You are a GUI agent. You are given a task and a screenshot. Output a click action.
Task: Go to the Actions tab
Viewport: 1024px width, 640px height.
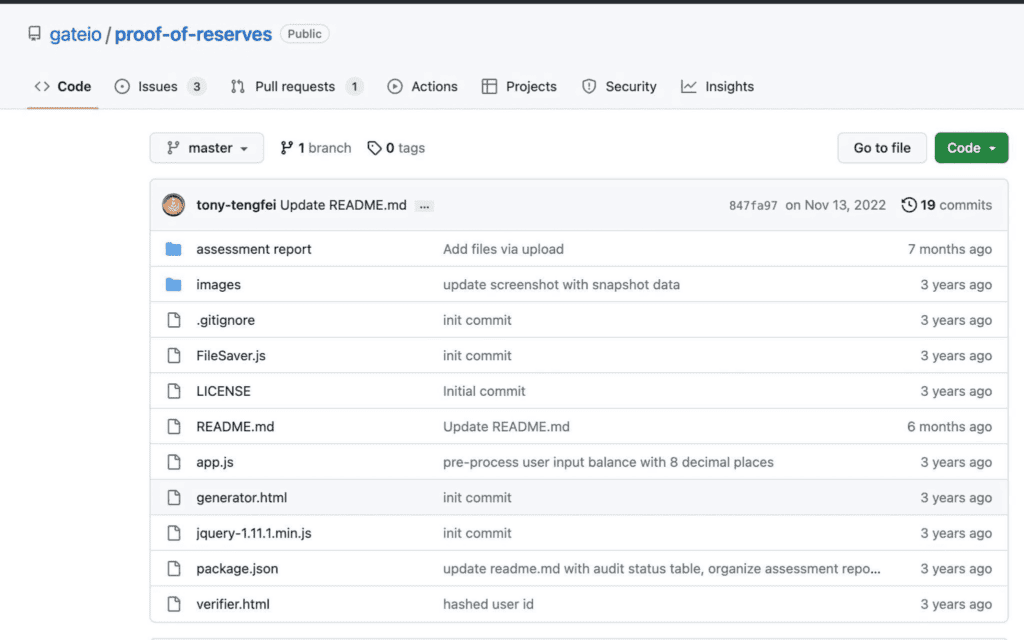tap(422, 86)
